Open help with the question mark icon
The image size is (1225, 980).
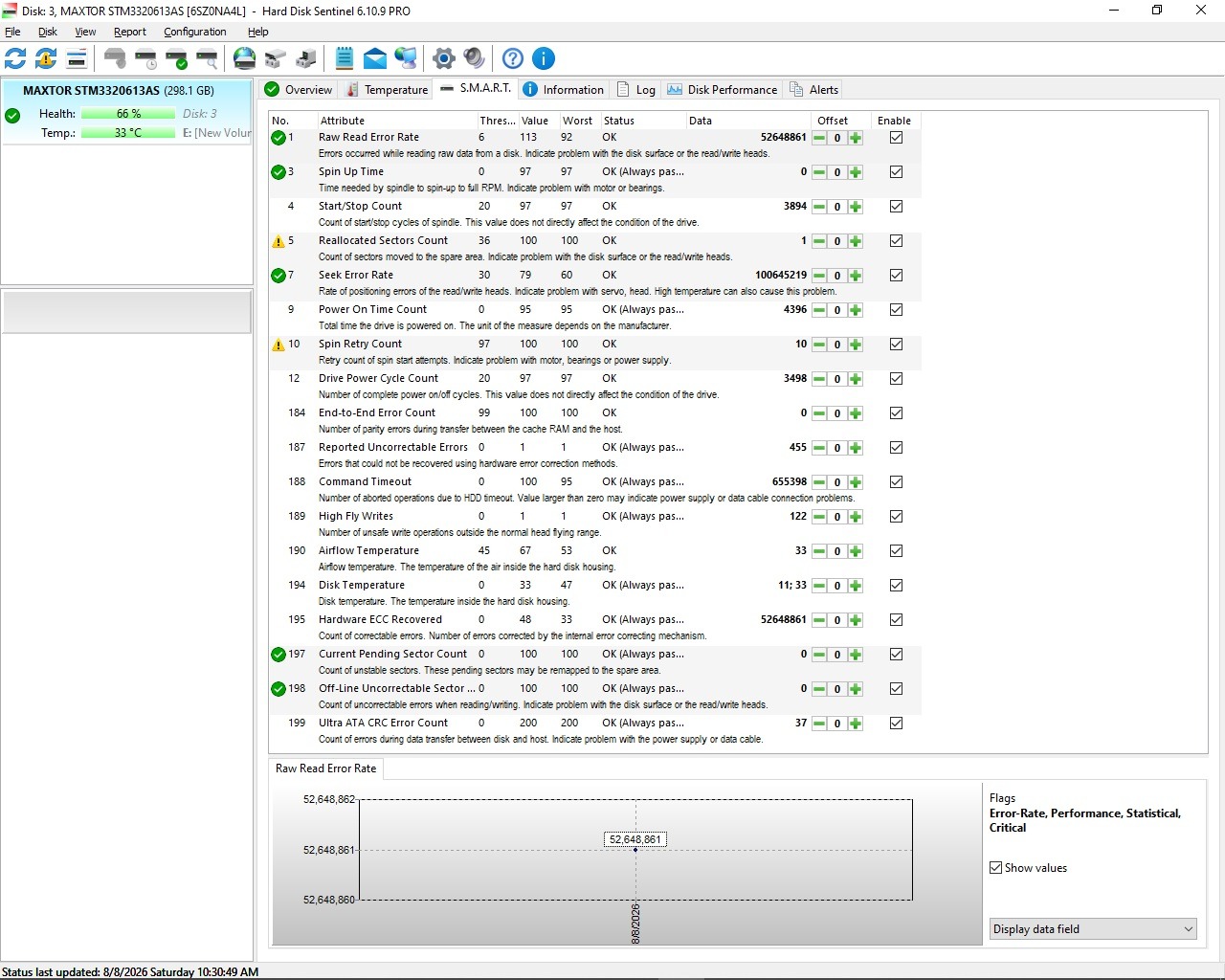point(513,58)
